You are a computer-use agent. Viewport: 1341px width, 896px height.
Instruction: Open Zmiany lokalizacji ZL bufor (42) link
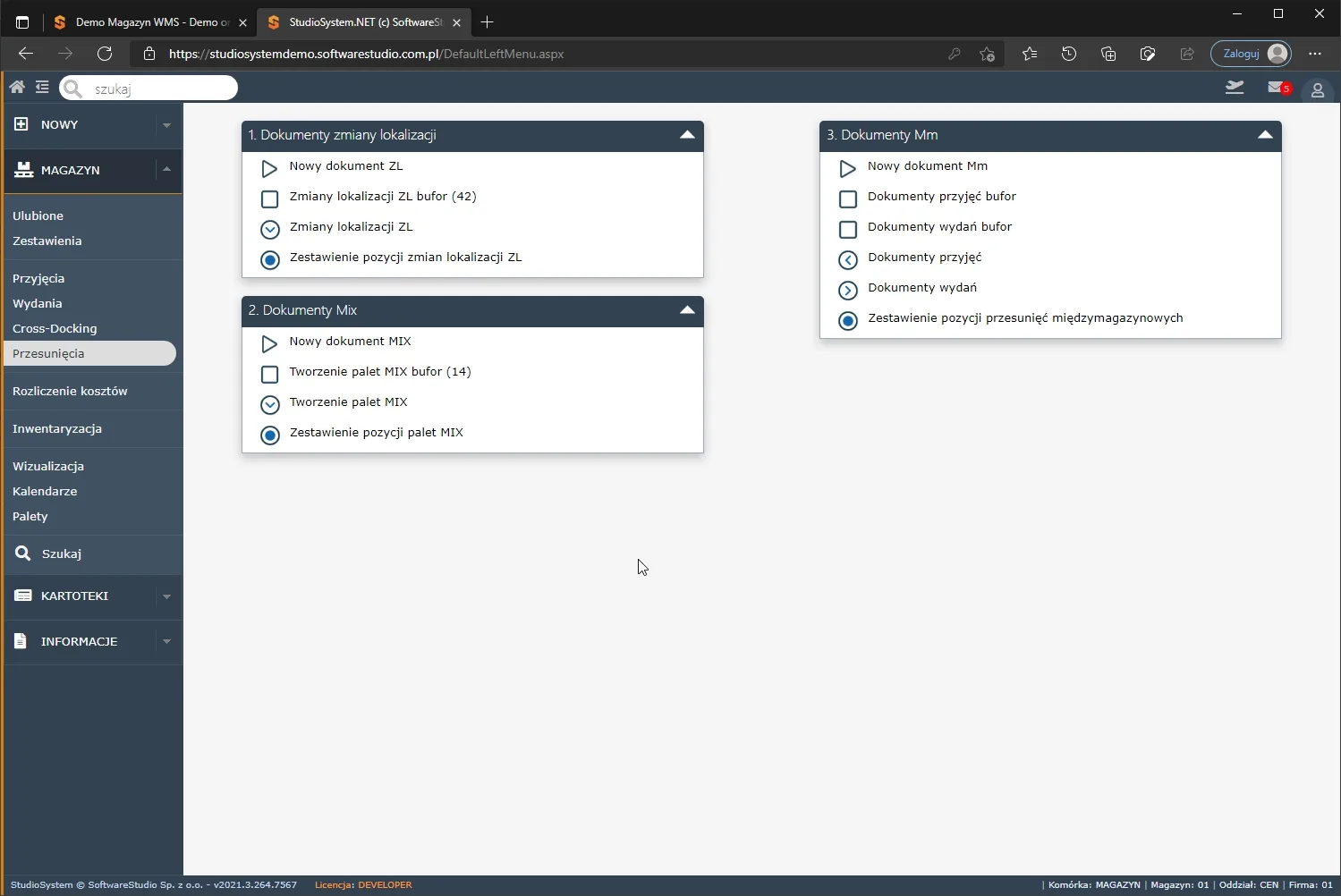coord(383,196)
